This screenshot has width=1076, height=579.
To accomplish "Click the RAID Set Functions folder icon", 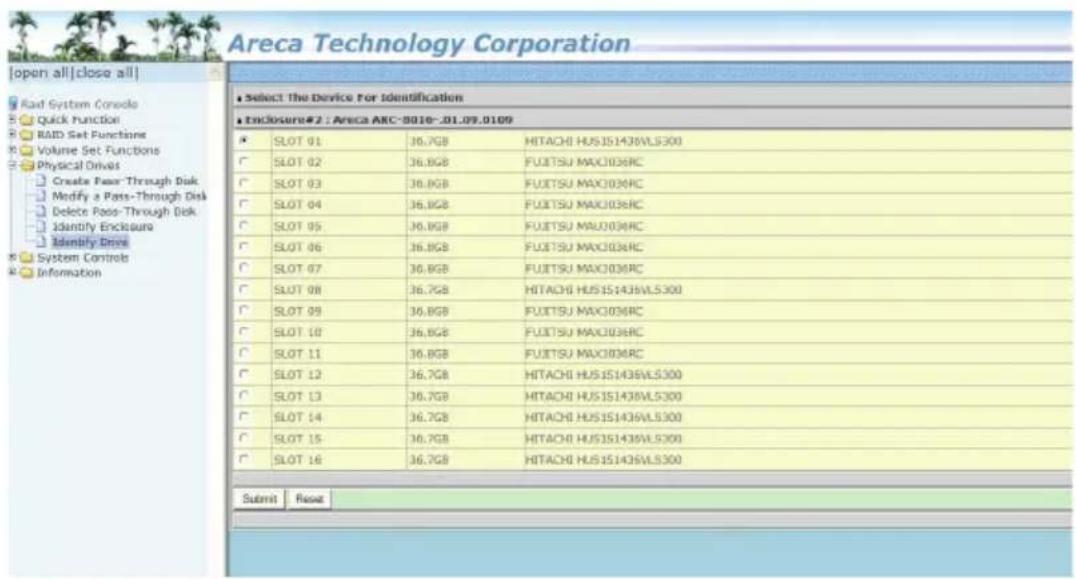I will point(27,135).
